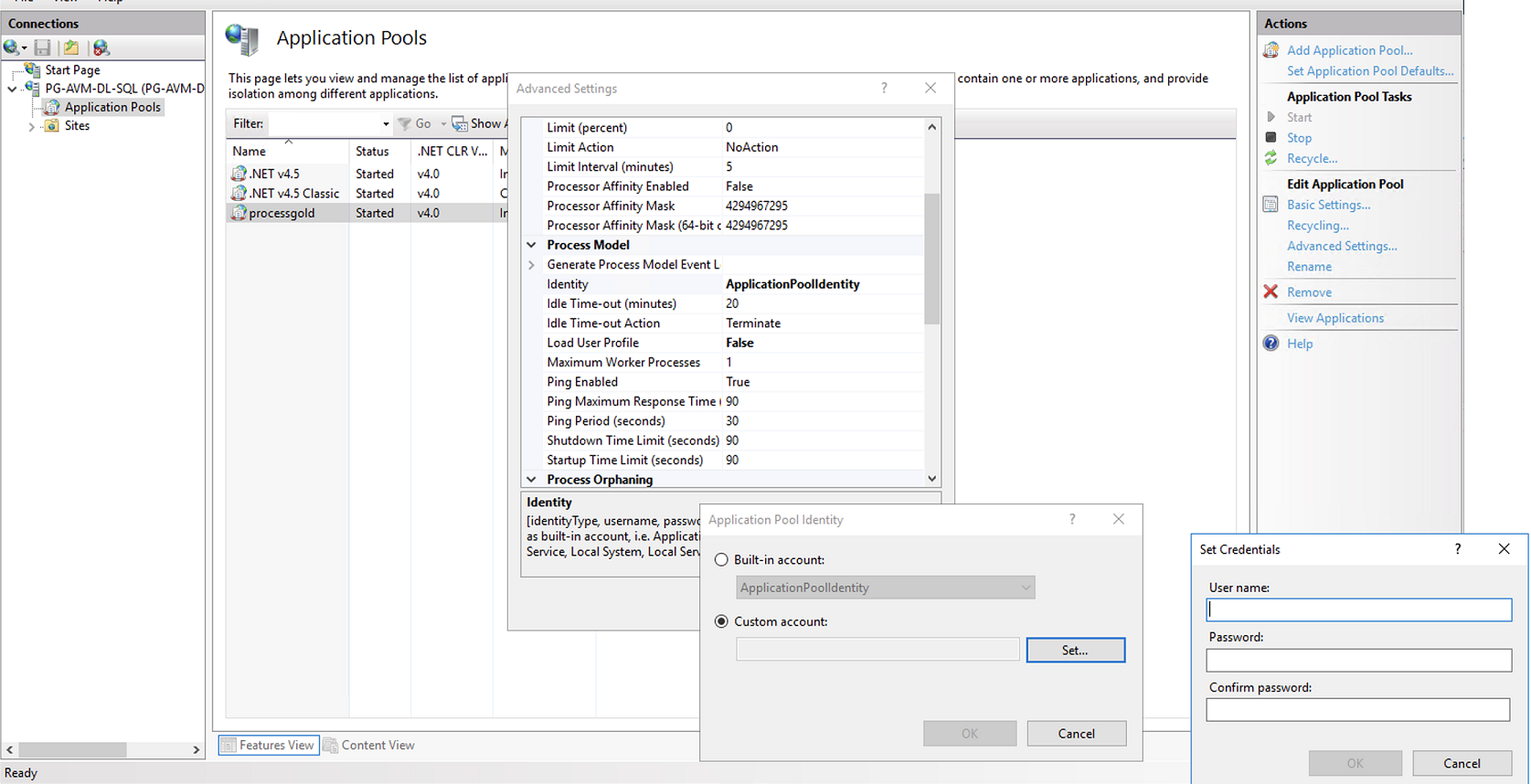Viewport: 1531px width, 784px height.
Task: Click the Content View tab icon
Action: coord(331,746)
